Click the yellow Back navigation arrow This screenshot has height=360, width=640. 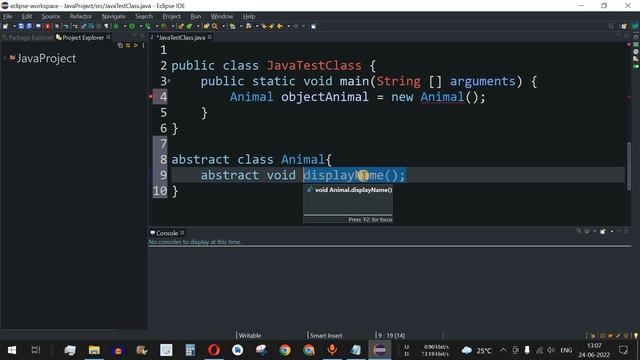(x=280, y=26)
